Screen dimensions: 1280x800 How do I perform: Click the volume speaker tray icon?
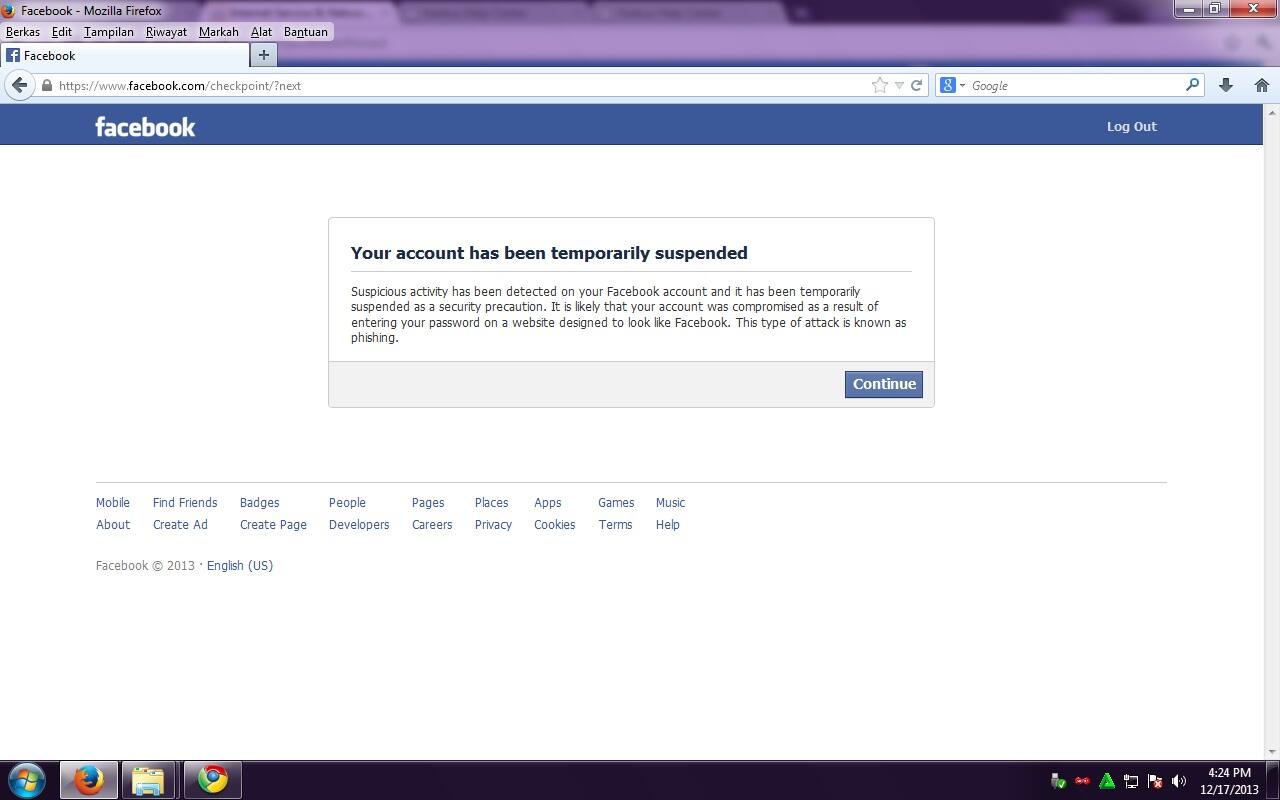tap(1179, 781)
